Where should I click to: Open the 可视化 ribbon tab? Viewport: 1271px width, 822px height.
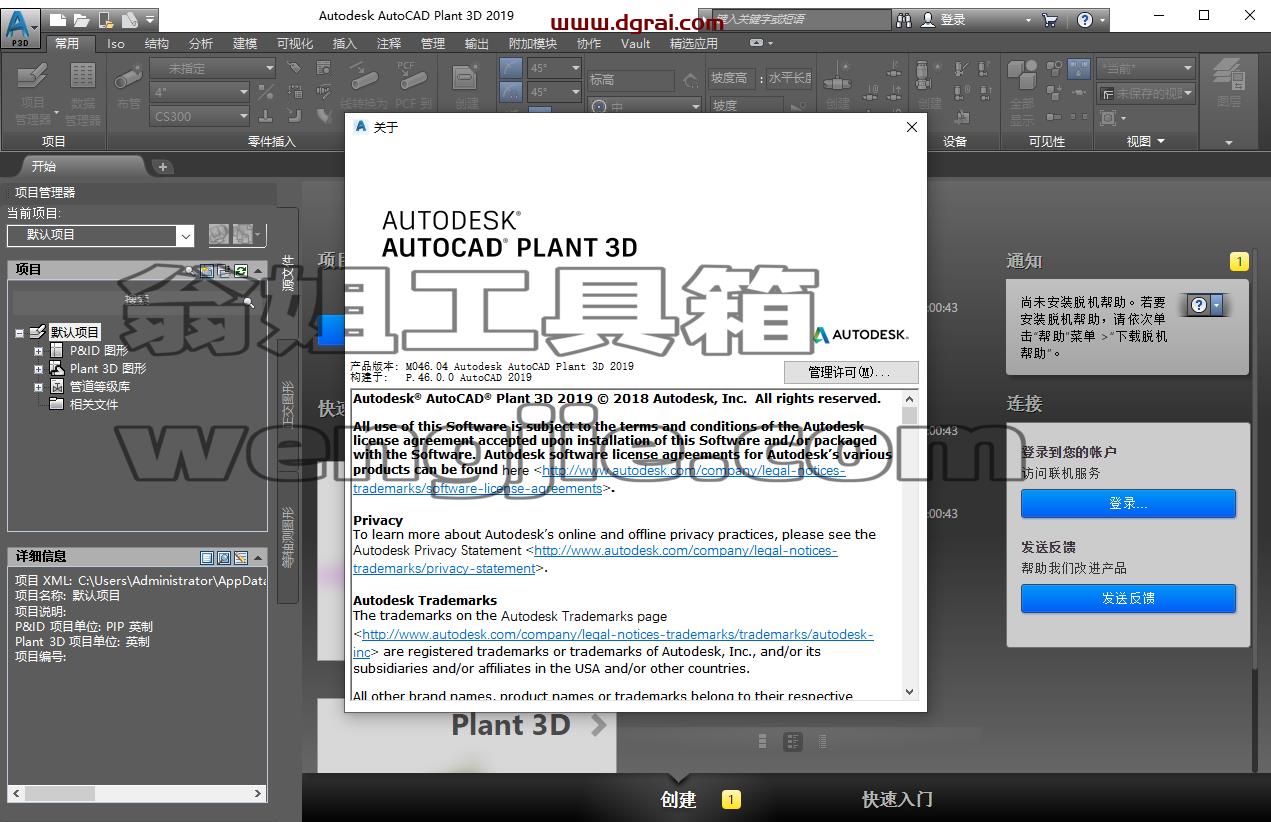coord(295,43)
